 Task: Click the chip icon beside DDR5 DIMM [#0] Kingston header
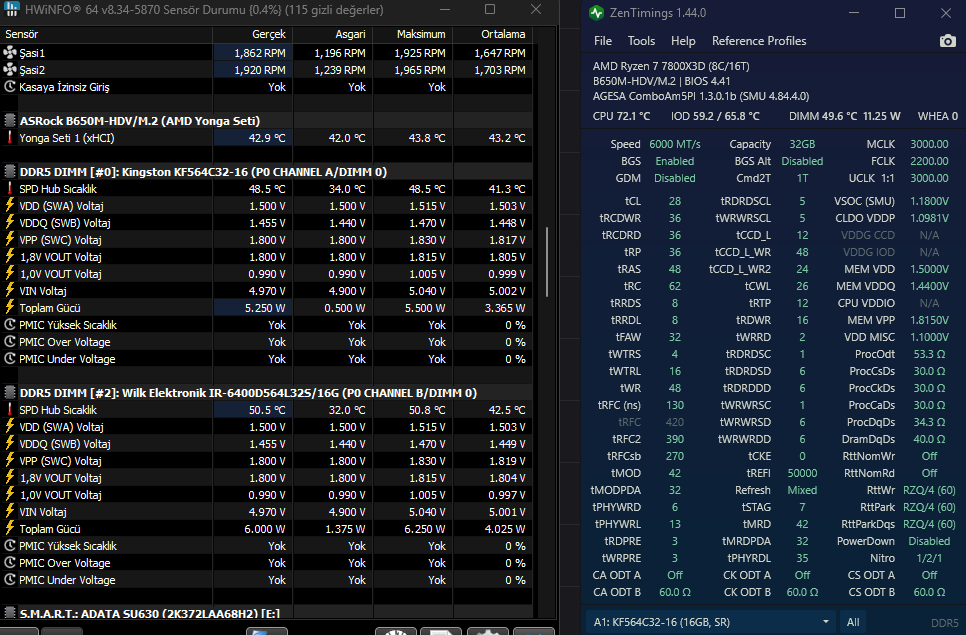tap(10, 172)
